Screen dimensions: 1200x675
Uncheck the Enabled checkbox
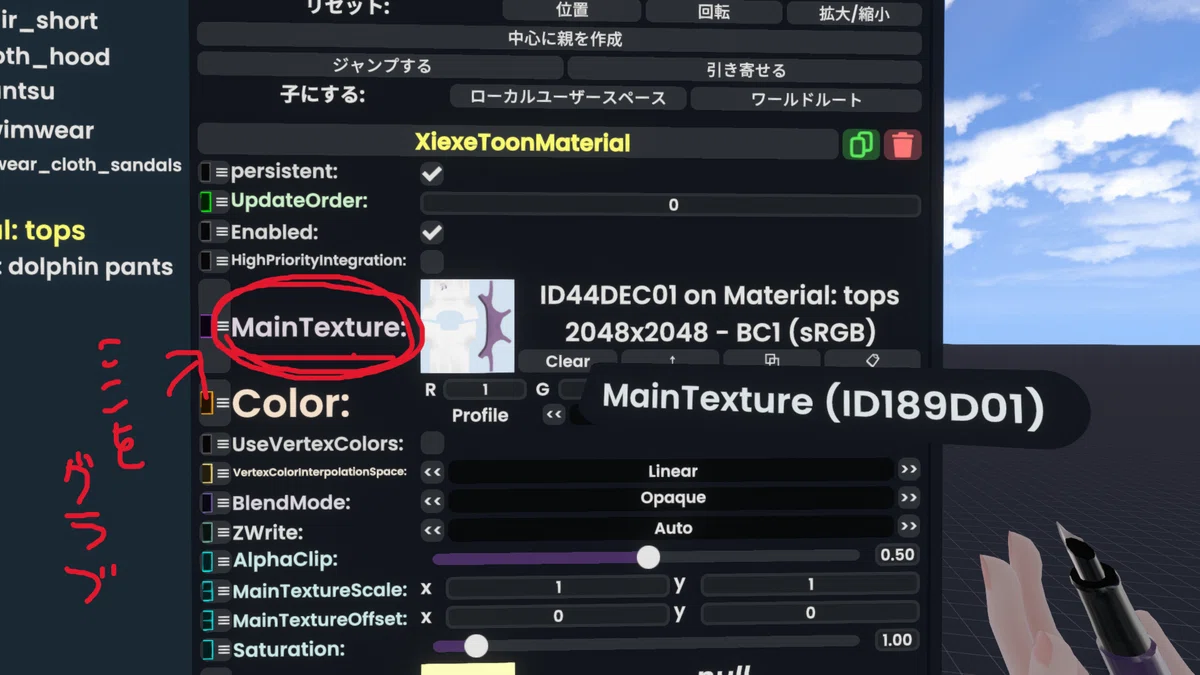432,232
